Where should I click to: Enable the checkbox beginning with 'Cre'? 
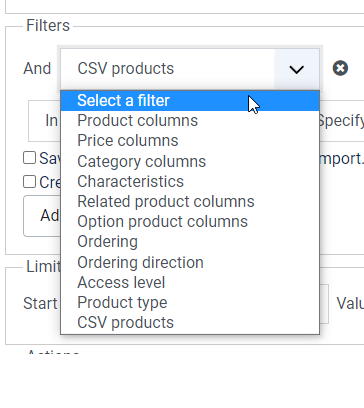pyautogui.click(x=29, y=182)
